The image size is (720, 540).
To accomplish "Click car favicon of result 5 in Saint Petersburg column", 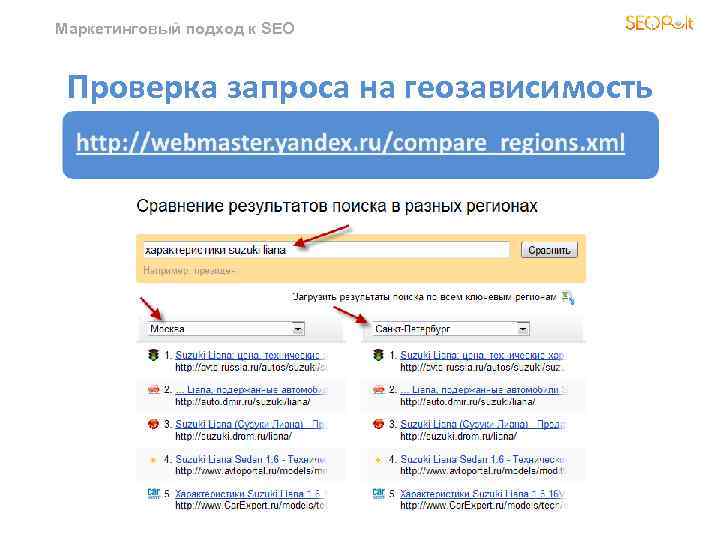I will click(x=378, y=494).
